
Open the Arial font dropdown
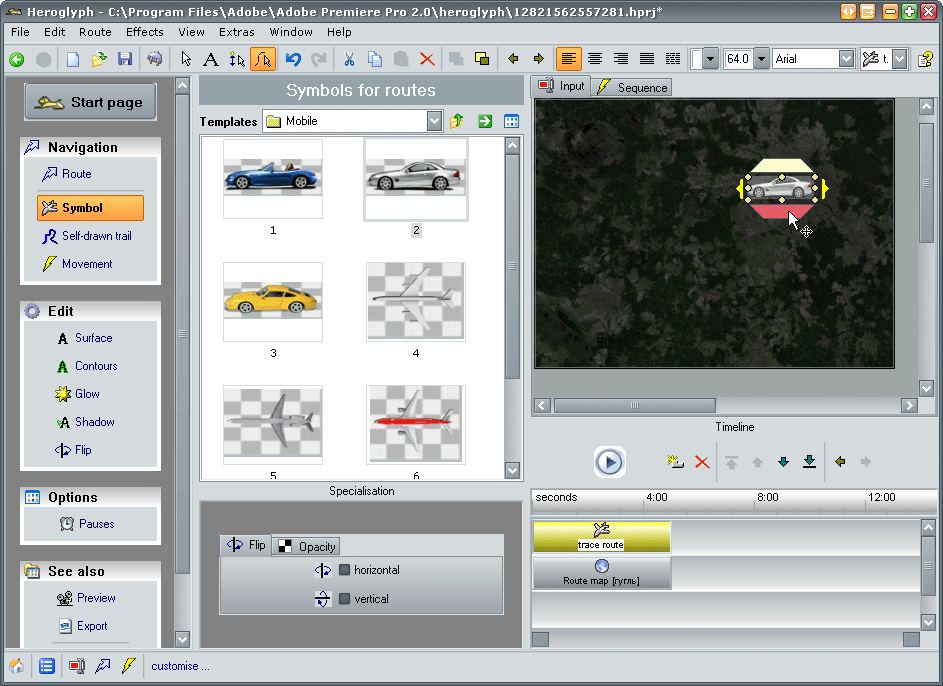(846, 59)
